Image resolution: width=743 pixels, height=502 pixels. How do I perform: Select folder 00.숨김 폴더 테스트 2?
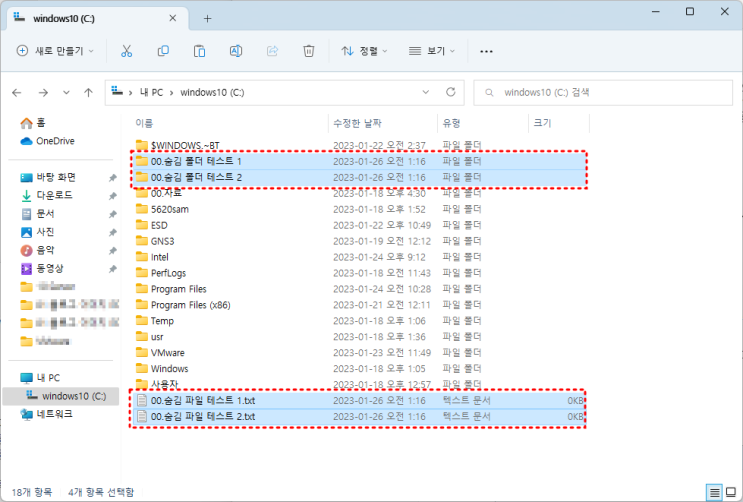[359, 177]
